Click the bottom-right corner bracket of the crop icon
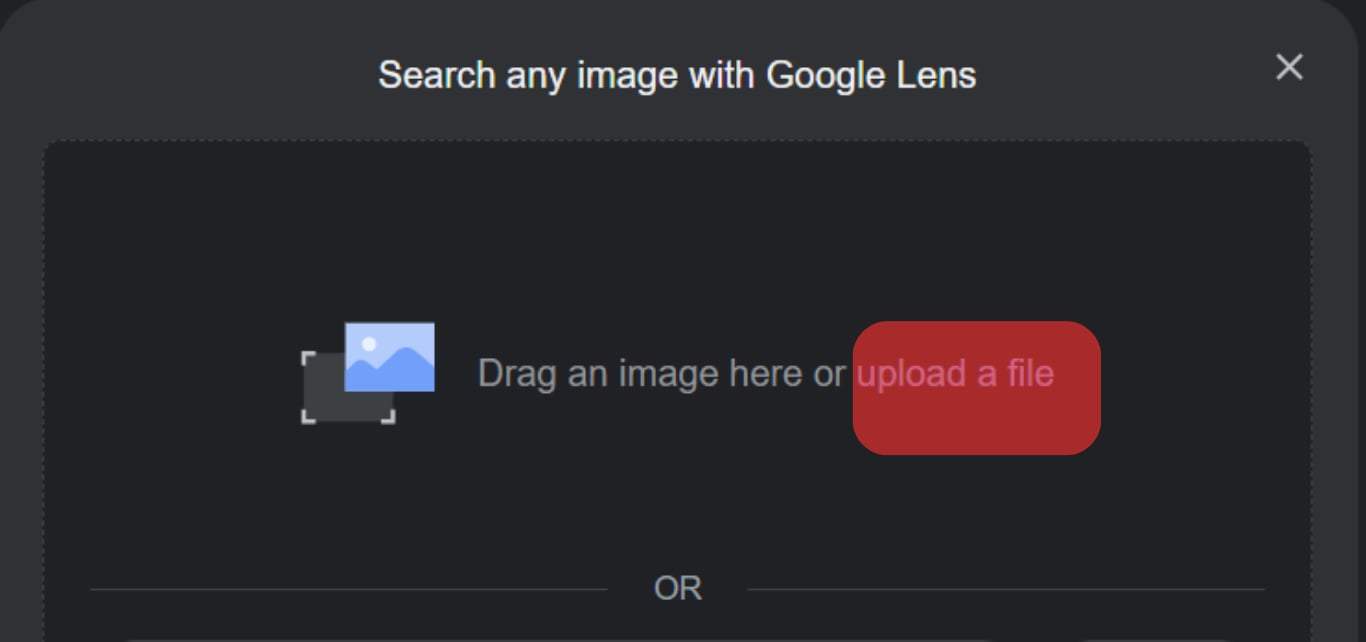 [x=389, y=417]
